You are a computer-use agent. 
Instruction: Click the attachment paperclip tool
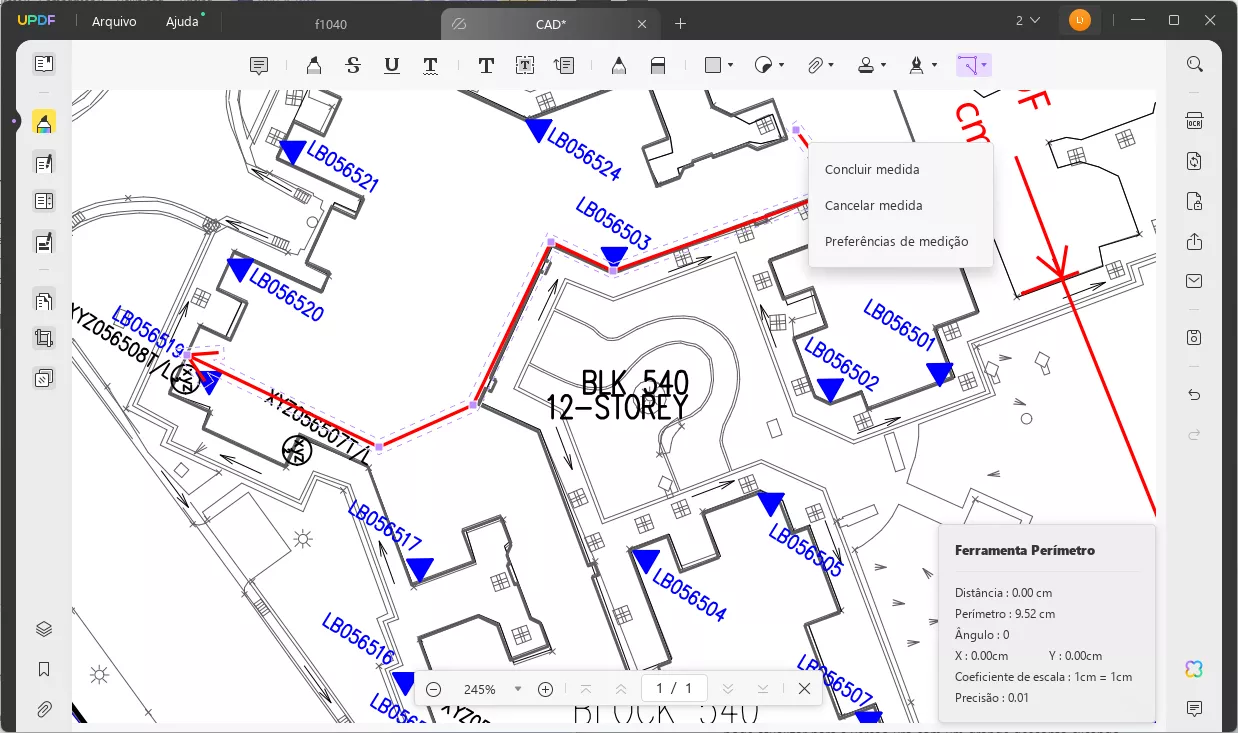(x=816, y=66)
